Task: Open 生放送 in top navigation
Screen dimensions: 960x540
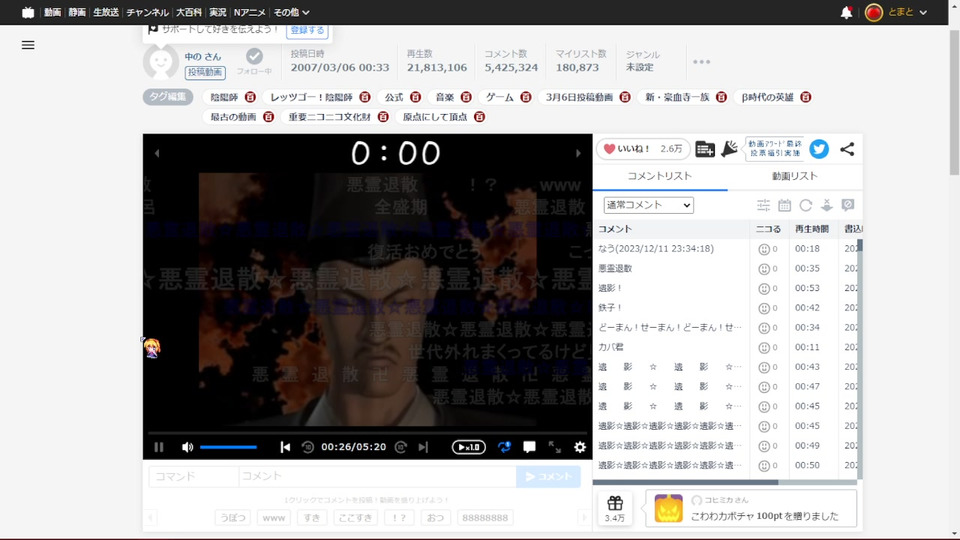Action: coord(106,12)
